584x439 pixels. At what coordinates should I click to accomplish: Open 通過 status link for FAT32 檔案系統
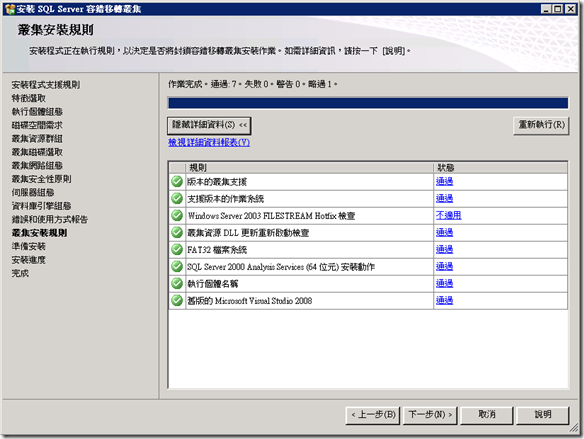pos(444,249)
